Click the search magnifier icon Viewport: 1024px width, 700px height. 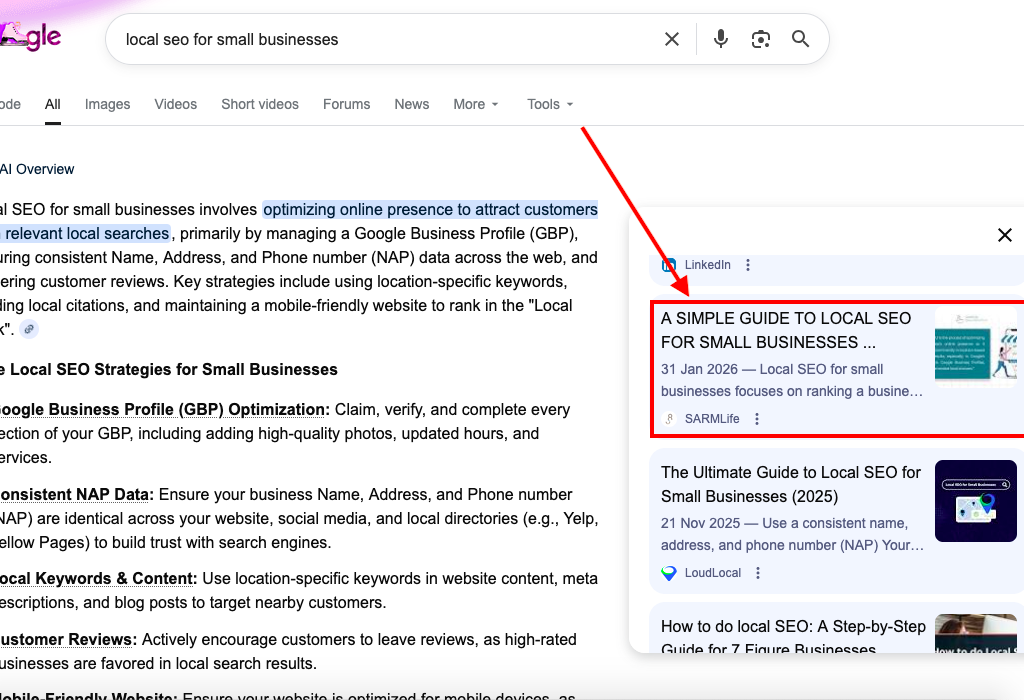click(x=799, y=38)
